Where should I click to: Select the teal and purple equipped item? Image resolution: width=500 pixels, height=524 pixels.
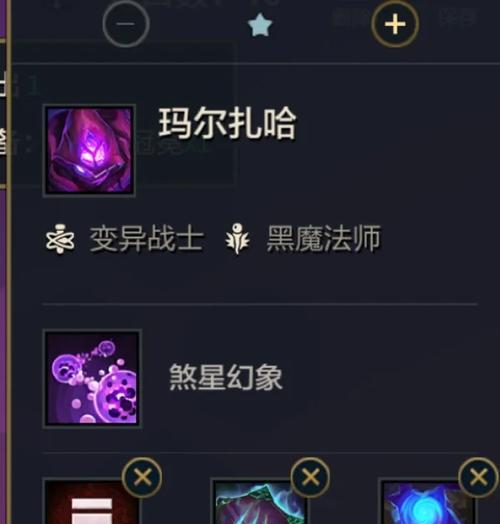coord(260,502)
